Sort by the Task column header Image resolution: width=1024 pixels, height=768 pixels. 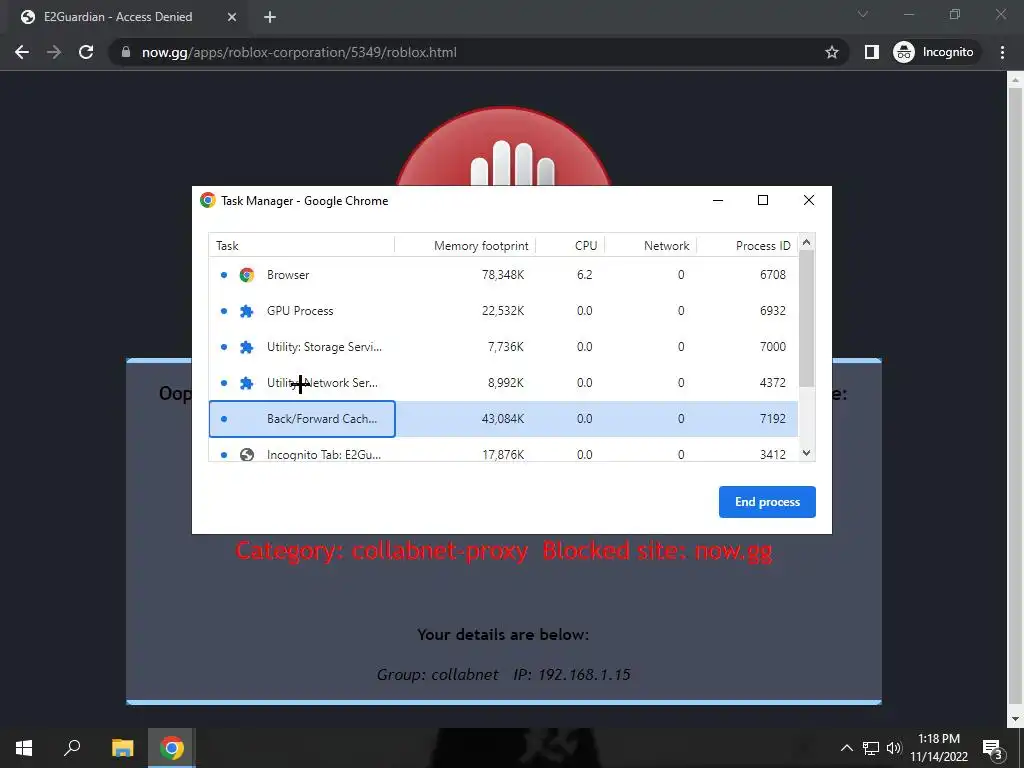pyautogui.click(x=301, y=246)
